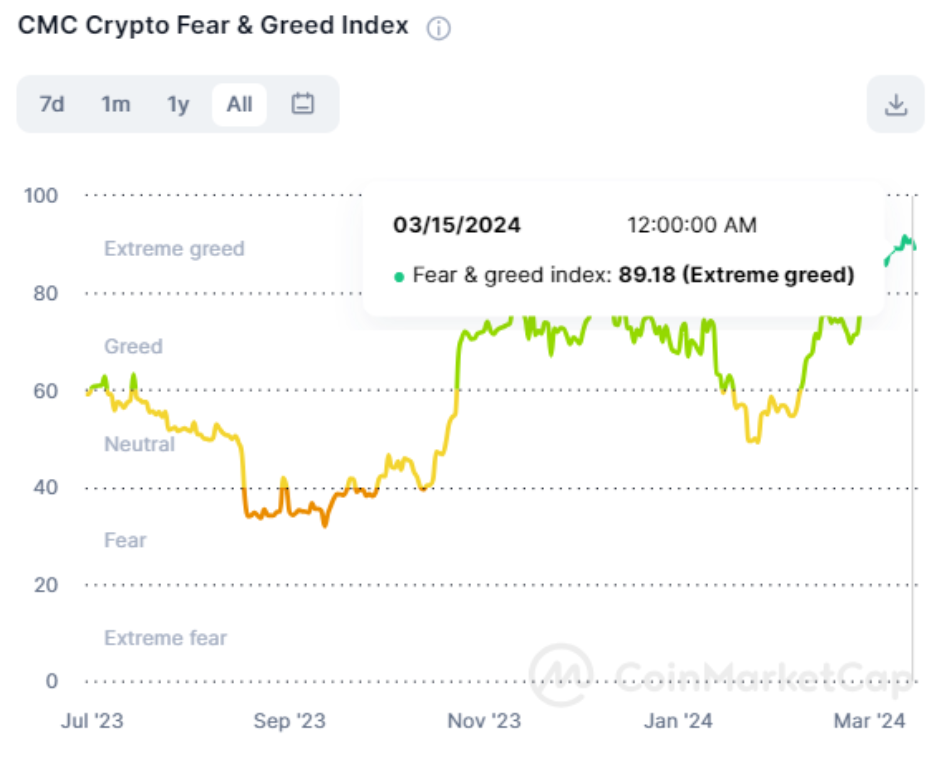
Task: Click the Nov '23 x-axis label
Action: pyautogui.click(x=484, y=721)
